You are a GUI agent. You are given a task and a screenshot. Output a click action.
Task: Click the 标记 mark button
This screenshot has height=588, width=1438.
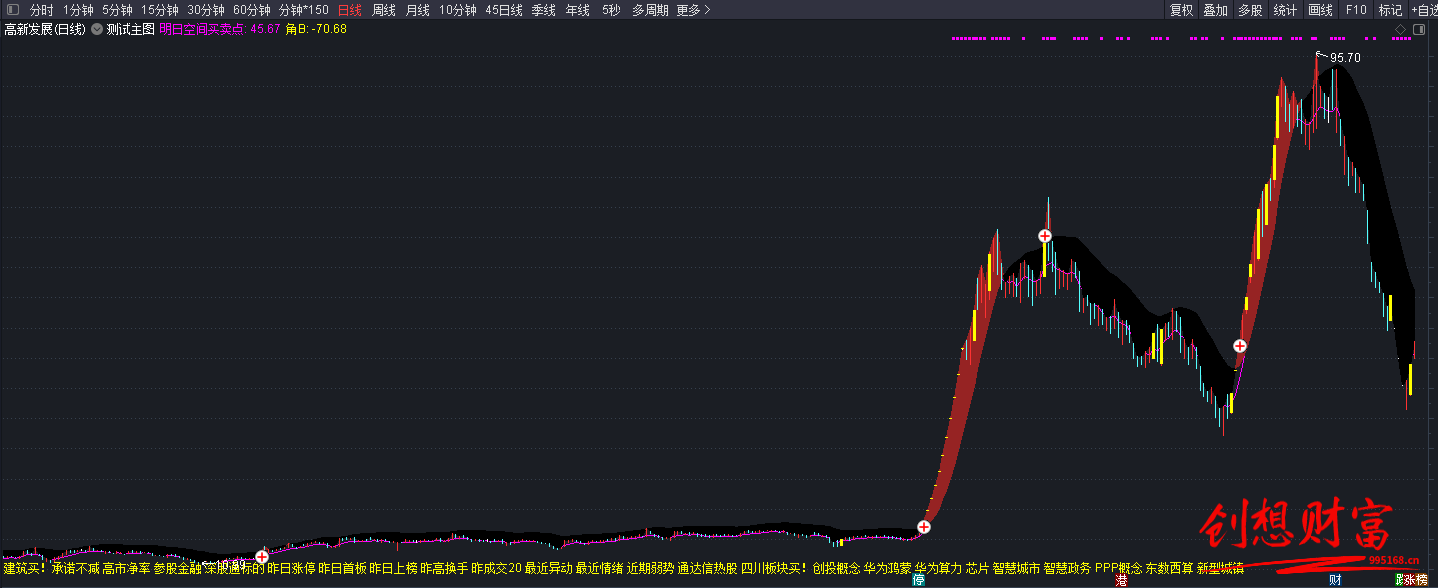click(x=1390, y=10)
